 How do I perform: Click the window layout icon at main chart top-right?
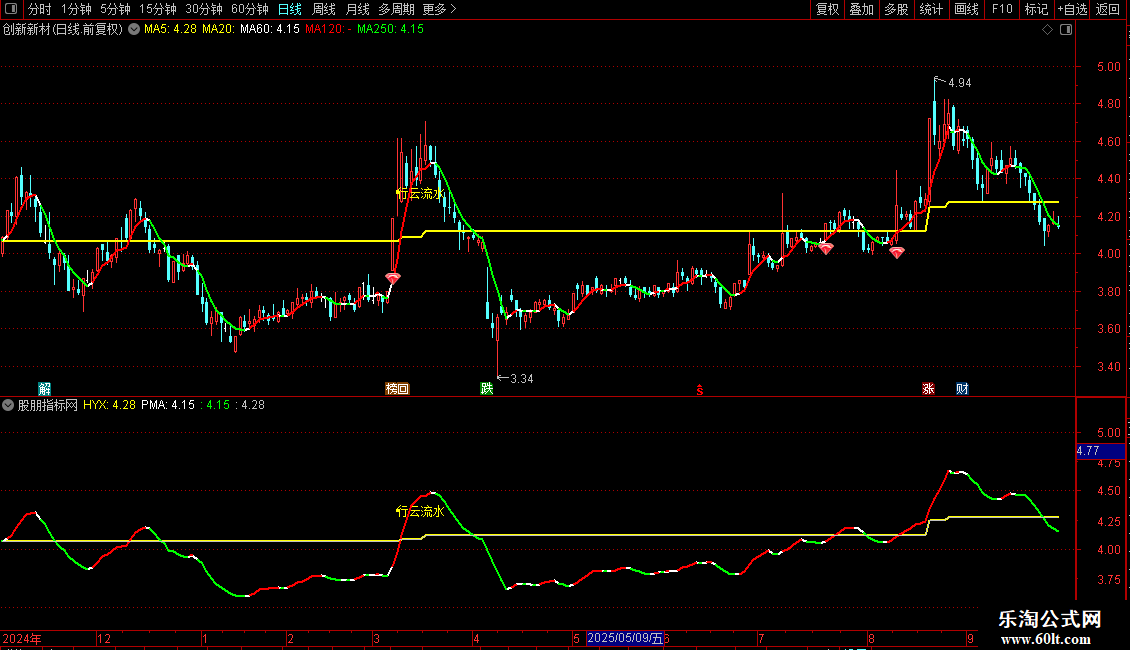coord(1066,29)
